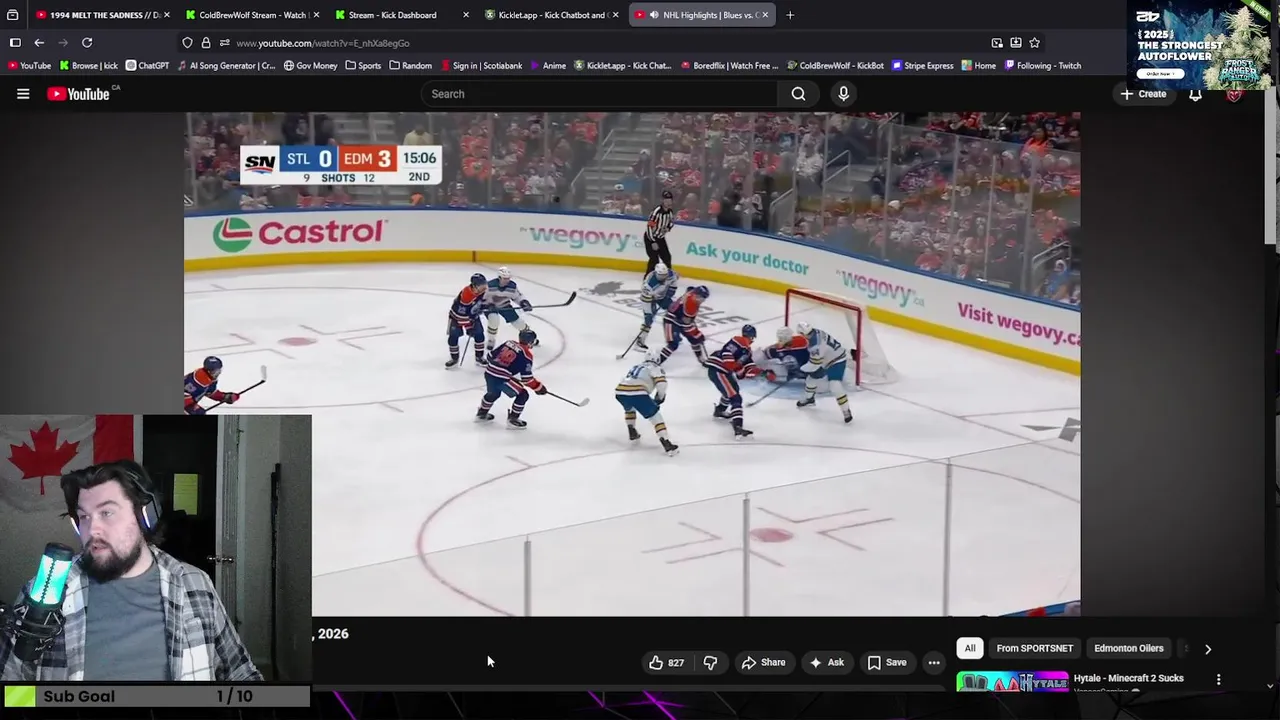Filter by From SPORTSNET chip
The image size is (1280, 720).
point(1035,648)
